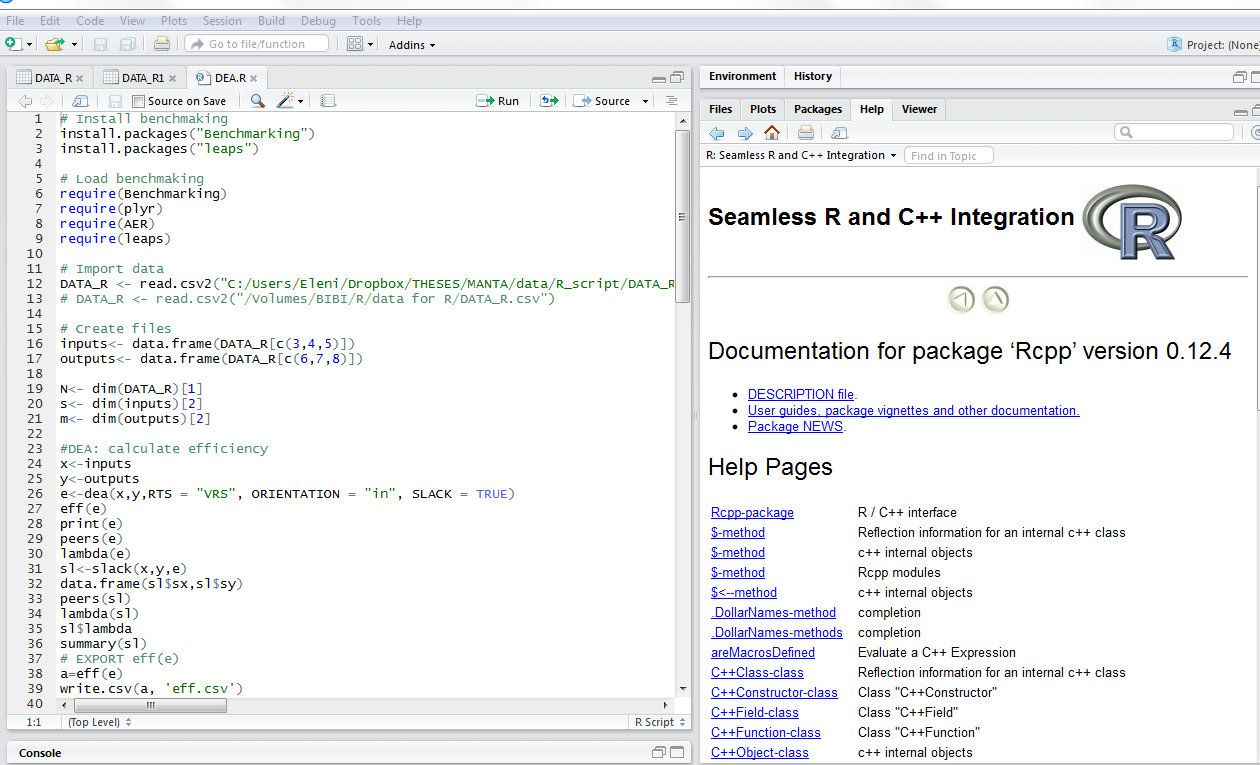Click the left round arrow on the help page
Viewport: 1260px width, 765px height.
point(961,299)
